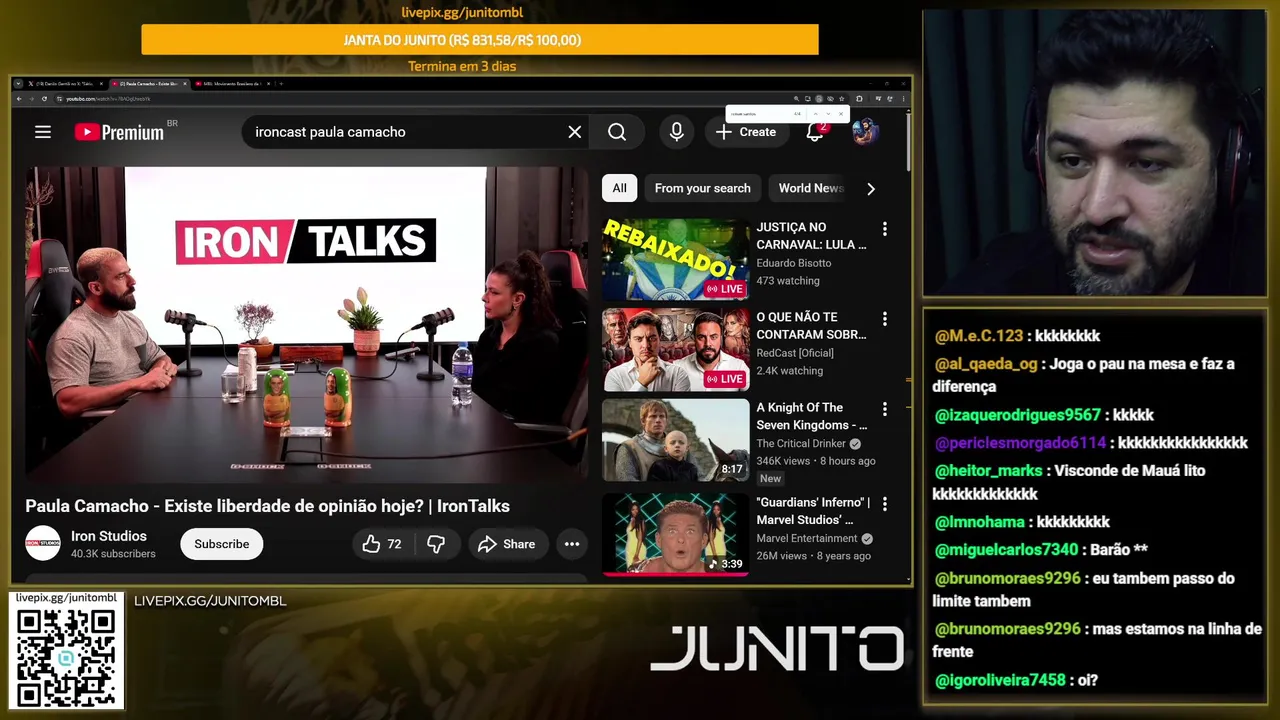Show more filter chips with right arrow
Screen dimensions: 1280x720
871,188
